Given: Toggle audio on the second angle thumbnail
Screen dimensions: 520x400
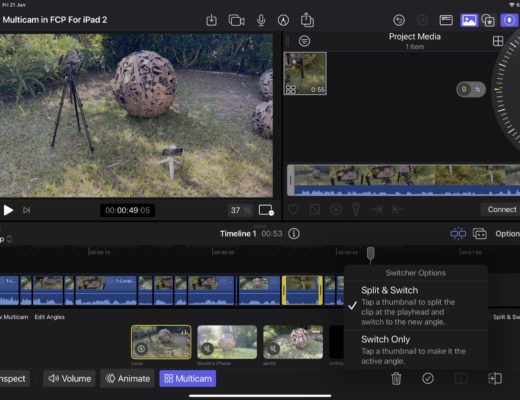Looking at the screenshot, I should [x=207, y=349].
